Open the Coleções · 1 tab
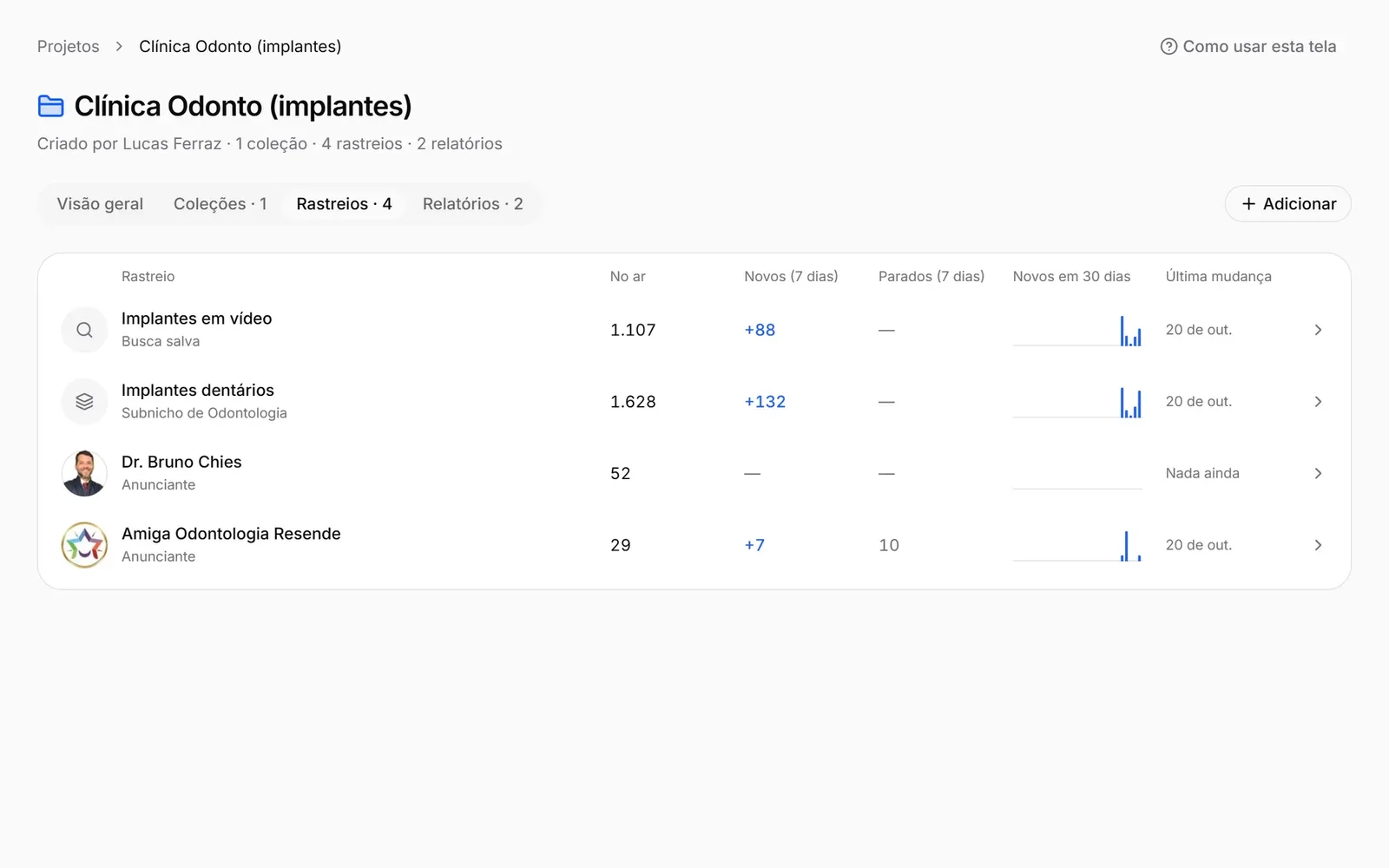The width and height of the screenshot is (1389, 868). (221, 204)
